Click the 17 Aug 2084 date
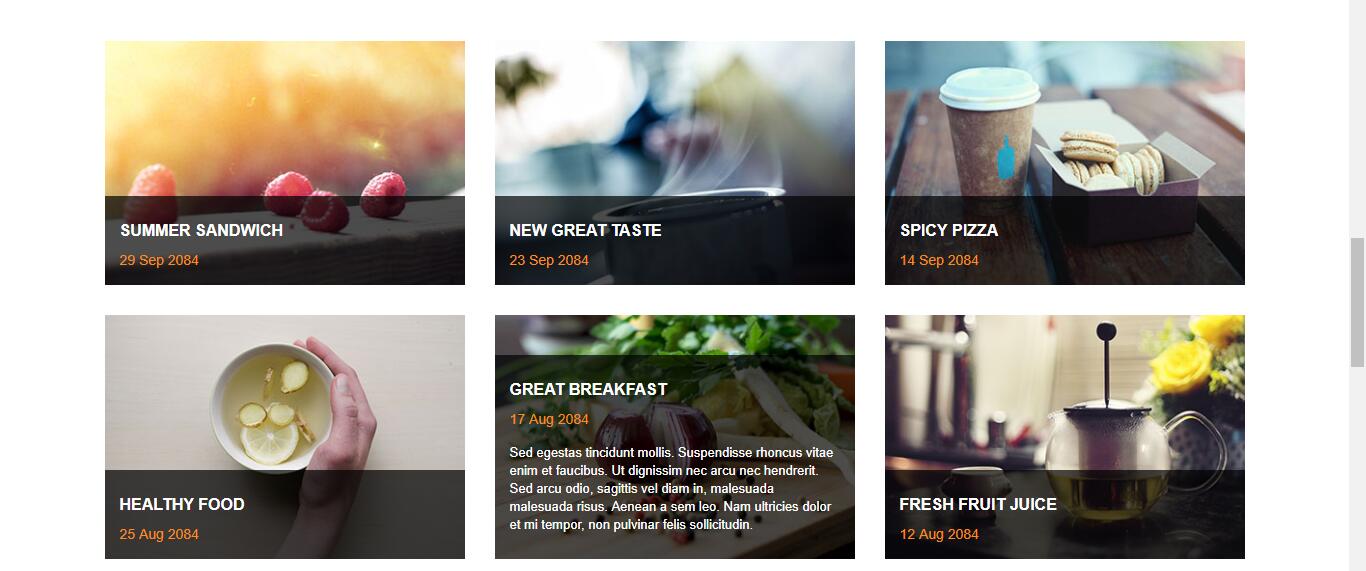The height and width of the screenshot is (571, 1366). click(549, 419)
